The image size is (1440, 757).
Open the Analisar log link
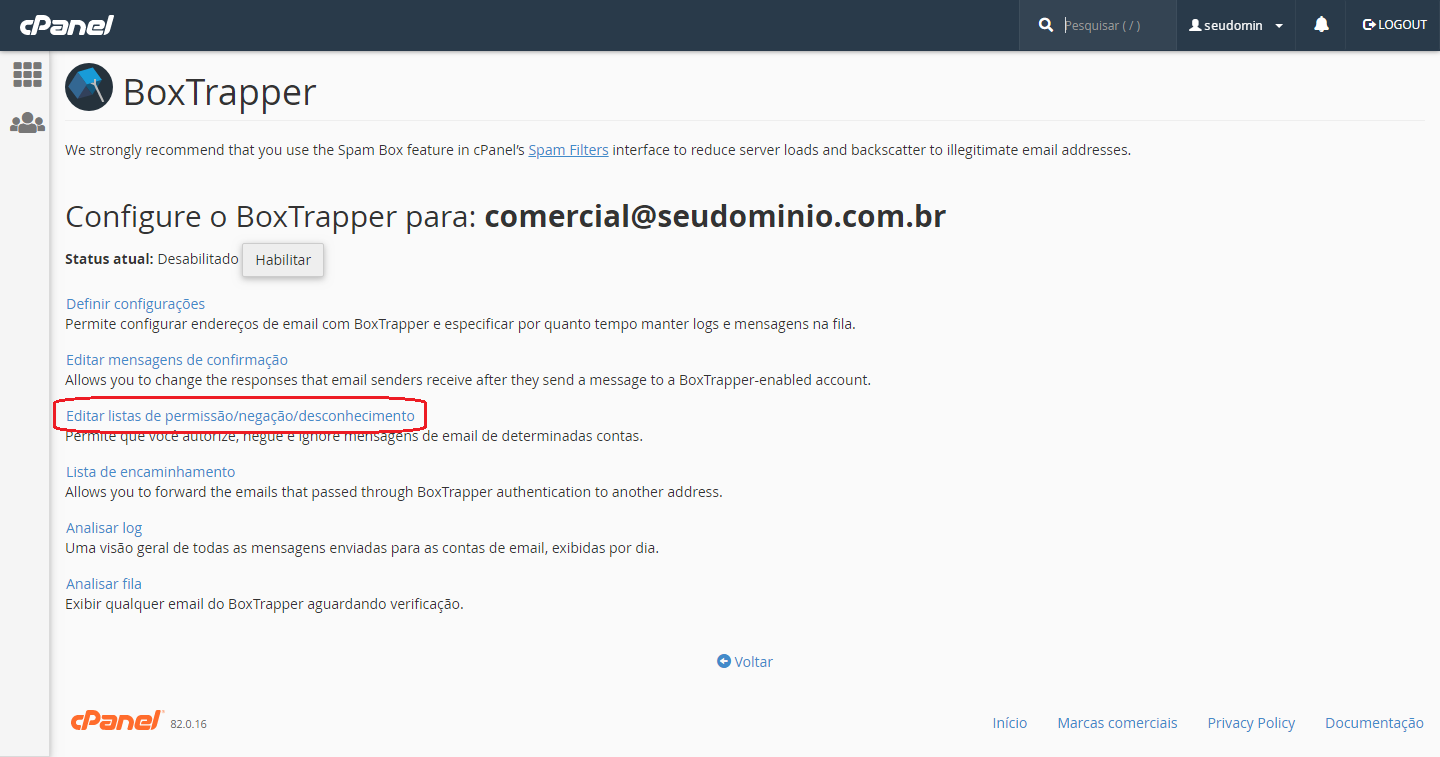104,528
